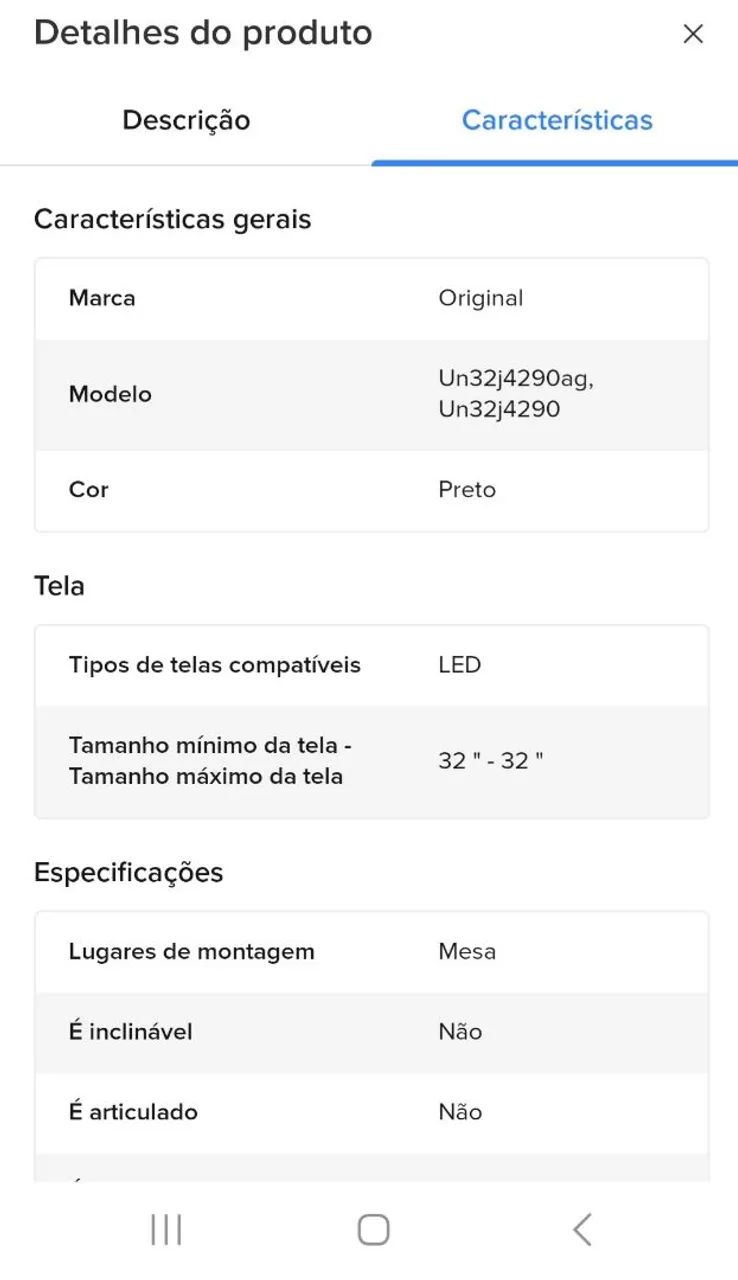This screenshot has width=738, height=1280.
Task: Tap the Android back navigation icon
Action: point(582,1229)
